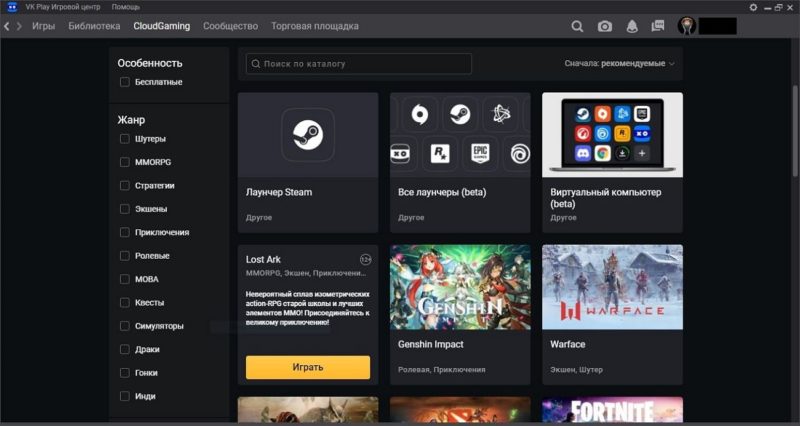
Task: Enable the Бесплатные checkbox
Action: 124,82
